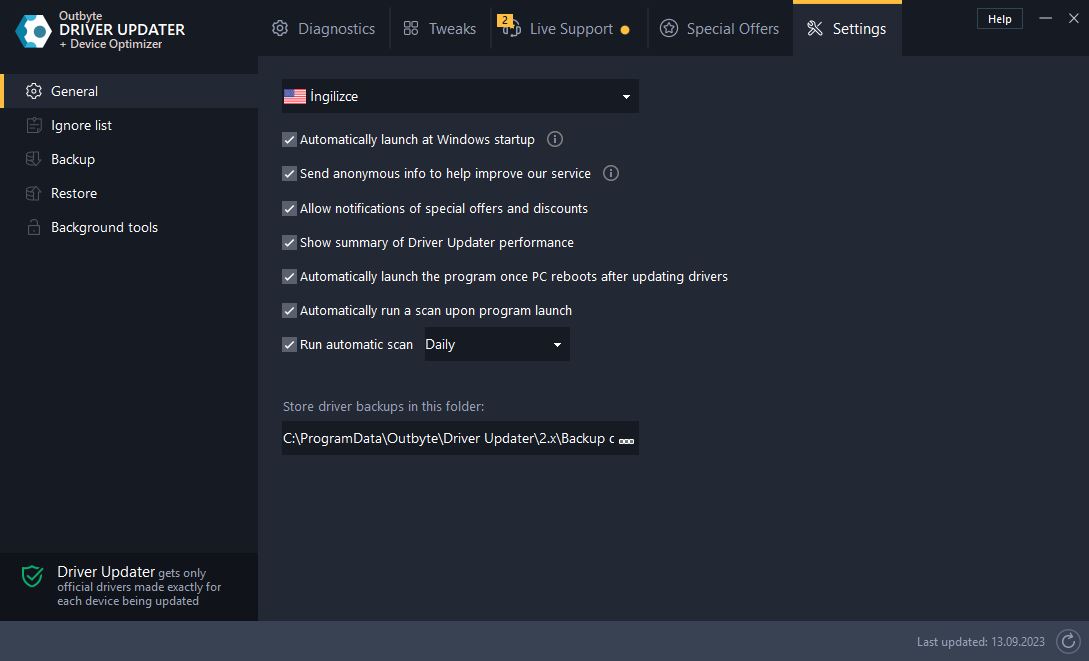Screen dimensions: 1089x661
Task: Click the Diagnostics gear icon
Action: [x=280, y=28]
